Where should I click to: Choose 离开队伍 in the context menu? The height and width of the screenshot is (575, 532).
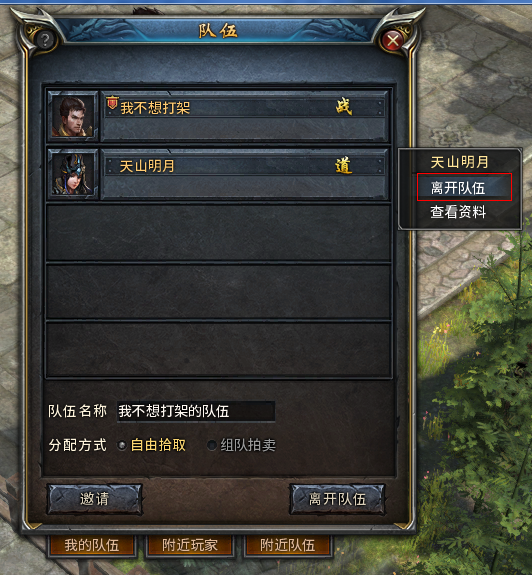[464, 187]
